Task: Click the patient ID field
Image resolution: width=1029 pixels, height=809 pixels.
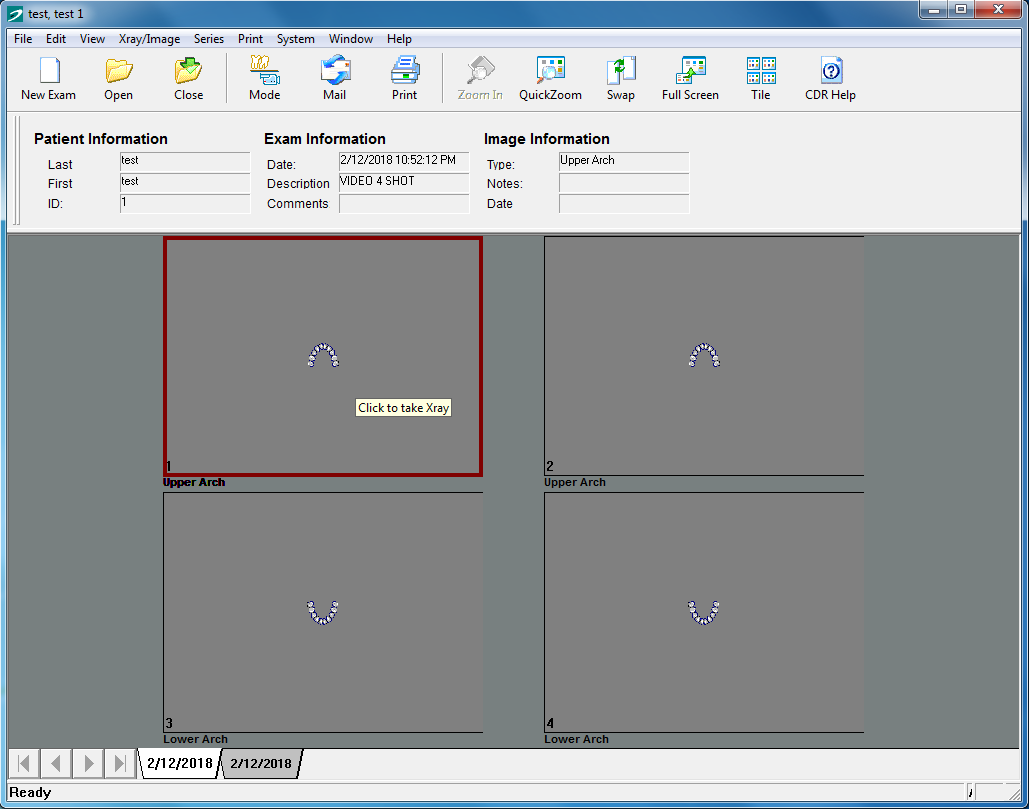Action: coord(184,203)
